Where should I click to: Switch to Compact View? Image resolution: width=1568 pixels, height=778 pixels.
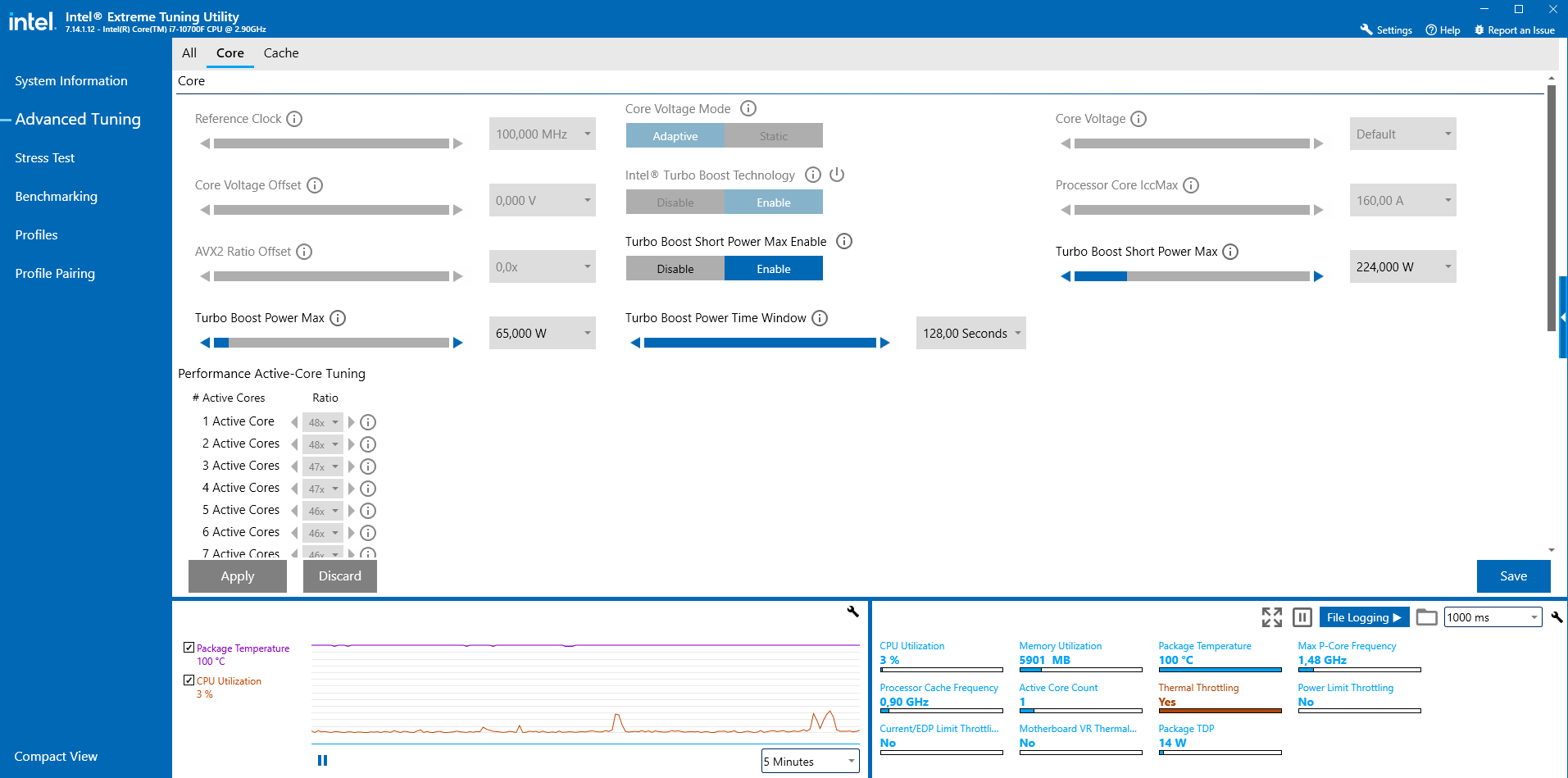point(56,757)
